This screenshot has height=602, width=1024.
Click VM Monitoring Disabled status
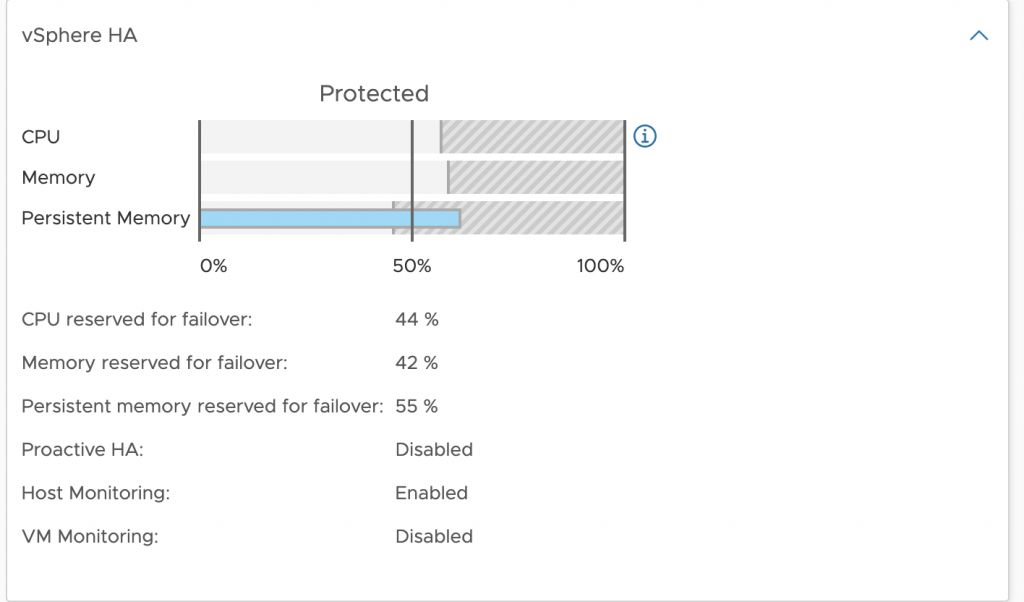pos(434,536)
